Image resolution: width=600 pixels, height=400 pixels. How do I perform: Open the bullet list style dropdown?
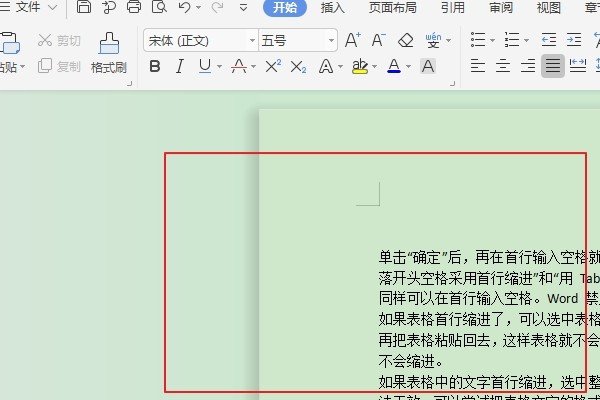click(492, 40)
